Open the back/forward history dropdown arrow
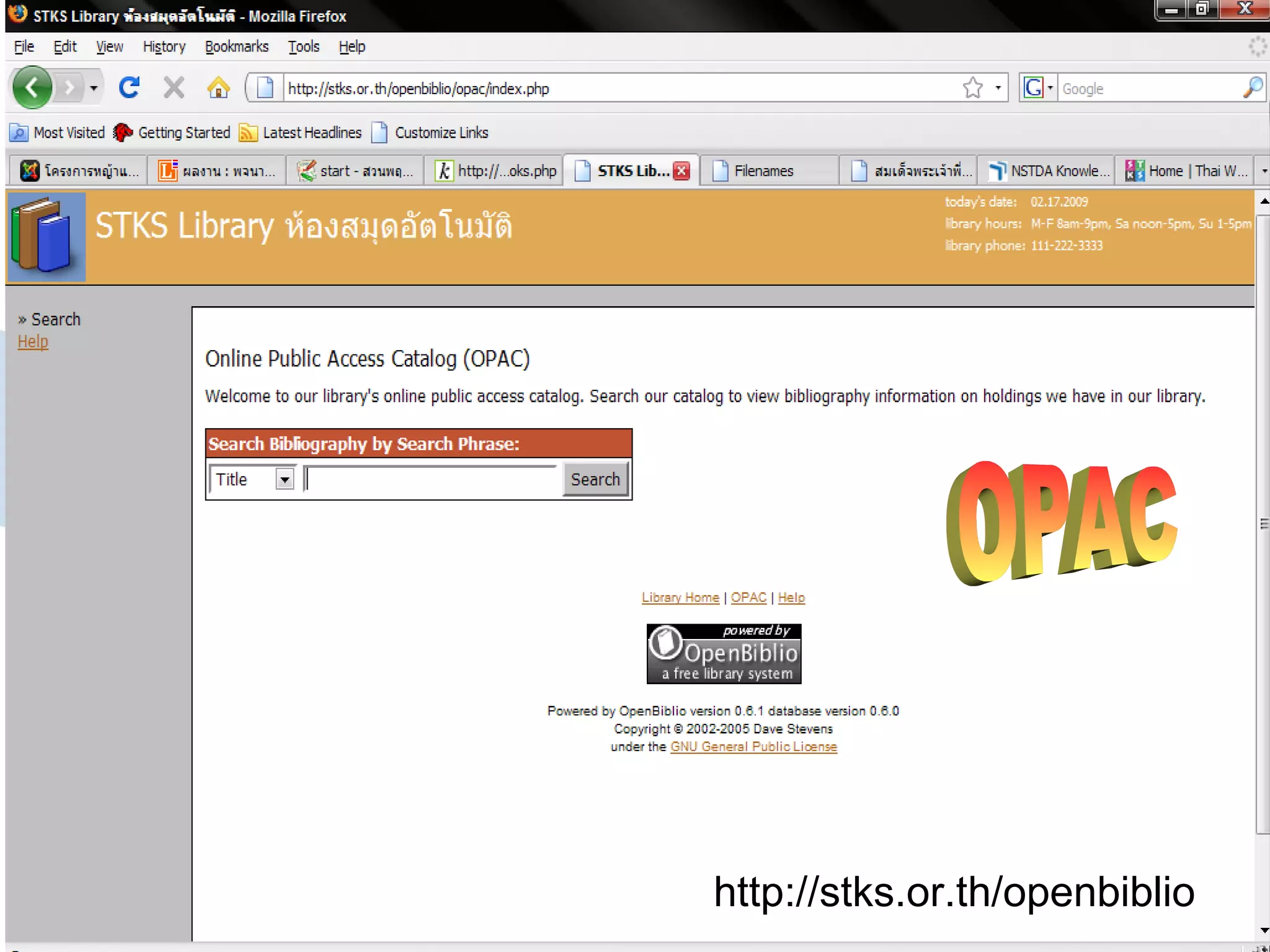Screen dimensions: 1270x952 pyautogui.click(x=94, y=88)
